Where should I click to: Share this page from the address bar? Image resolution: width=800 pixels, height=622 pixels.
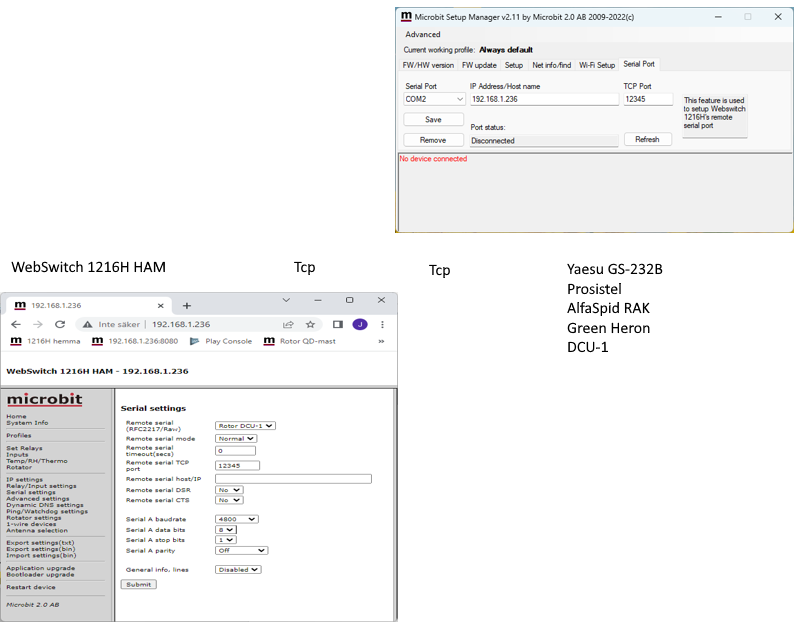[x=288, y=325]
